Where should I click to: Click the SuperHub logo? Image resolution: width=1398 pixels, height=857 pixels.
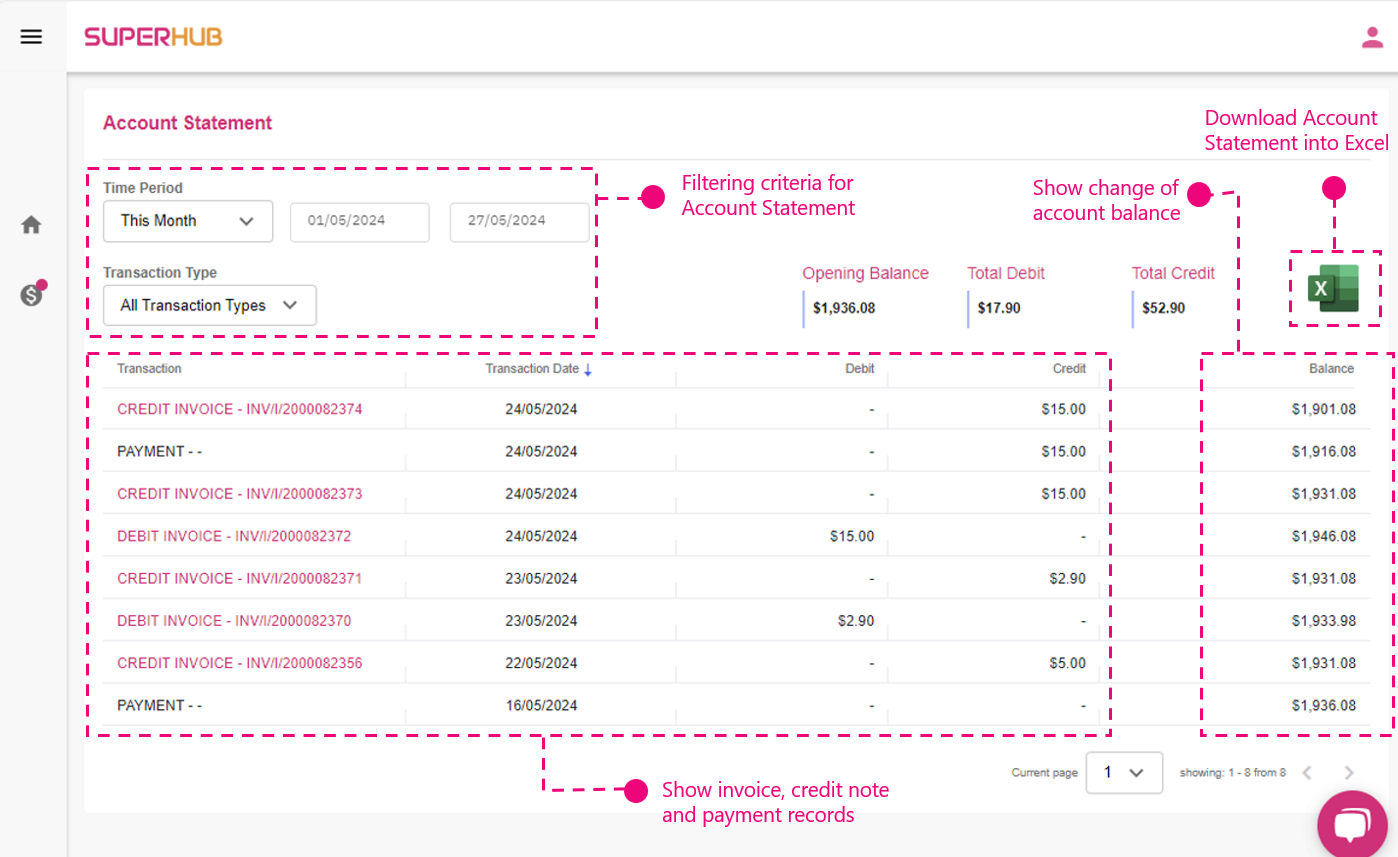152,36
